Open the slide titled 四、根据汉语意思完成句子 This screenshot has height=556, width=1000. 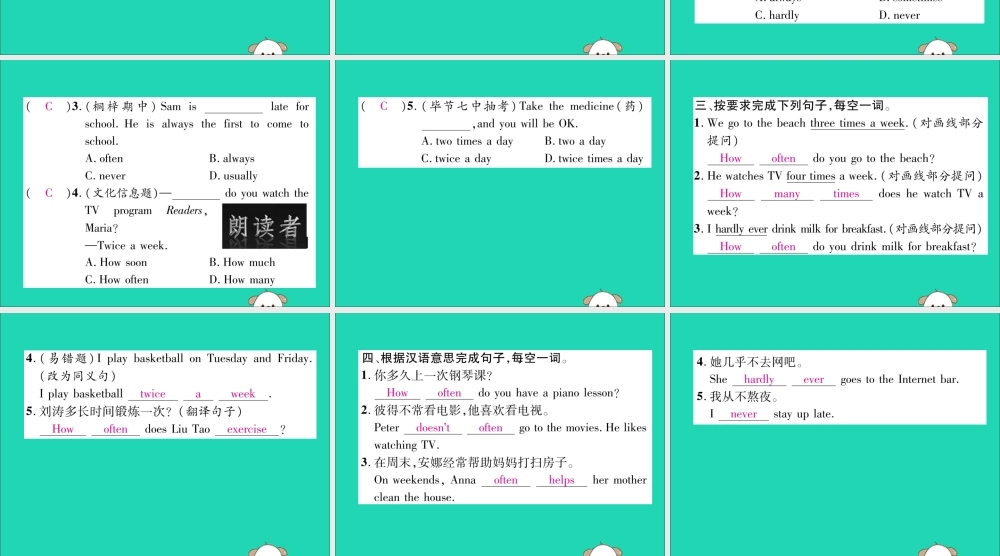click(x=500, y=434)
